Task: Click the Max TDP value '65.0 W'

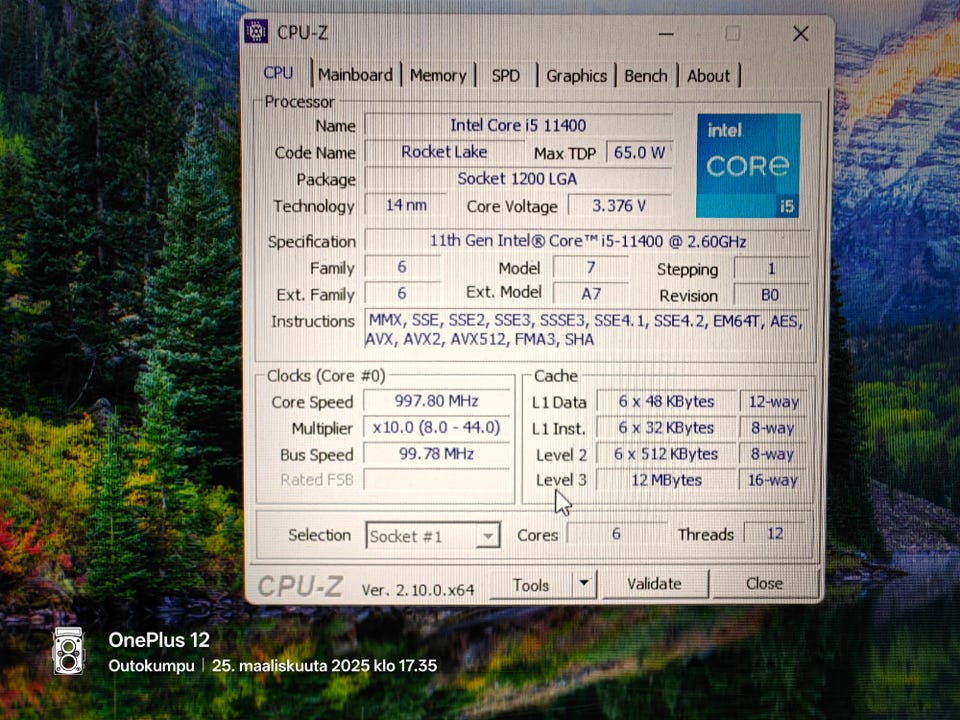Action: 639,152
